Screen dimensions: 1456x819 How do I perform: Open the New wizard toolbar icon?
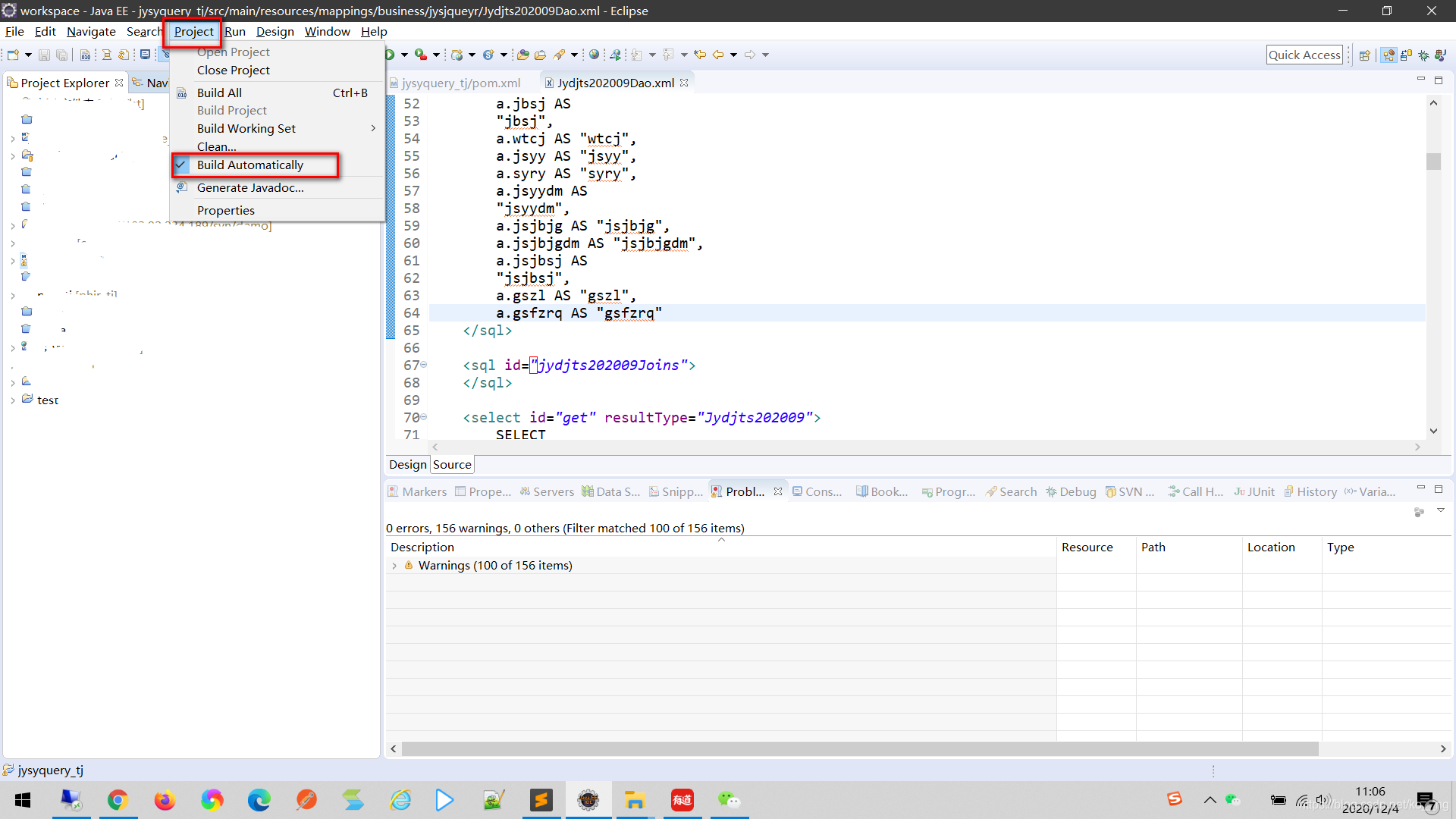point(12,54)
